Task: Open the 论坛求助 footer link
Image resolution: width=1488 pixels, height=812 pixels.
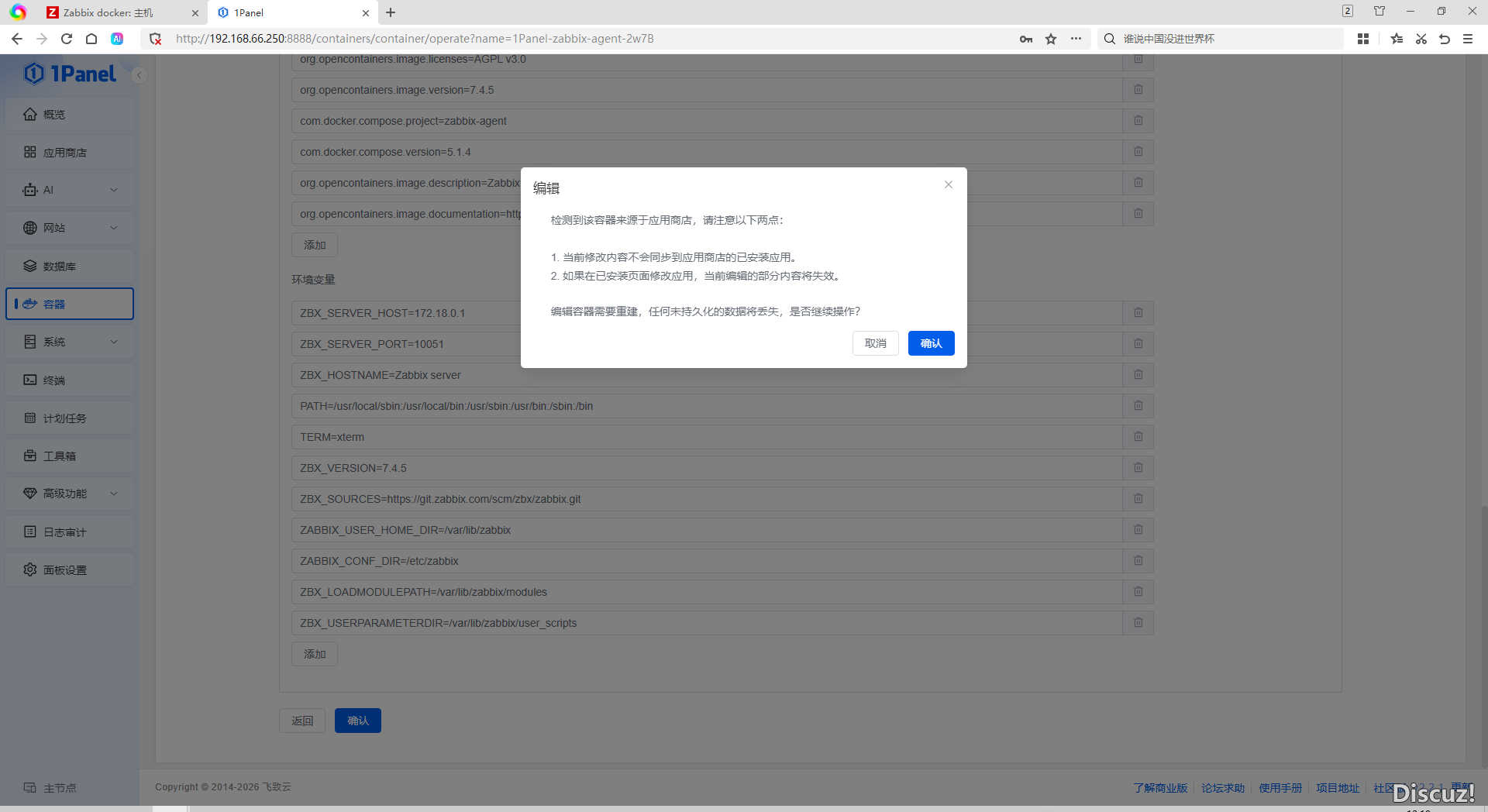Action: pyautogui.click(x=1223, y=788)
